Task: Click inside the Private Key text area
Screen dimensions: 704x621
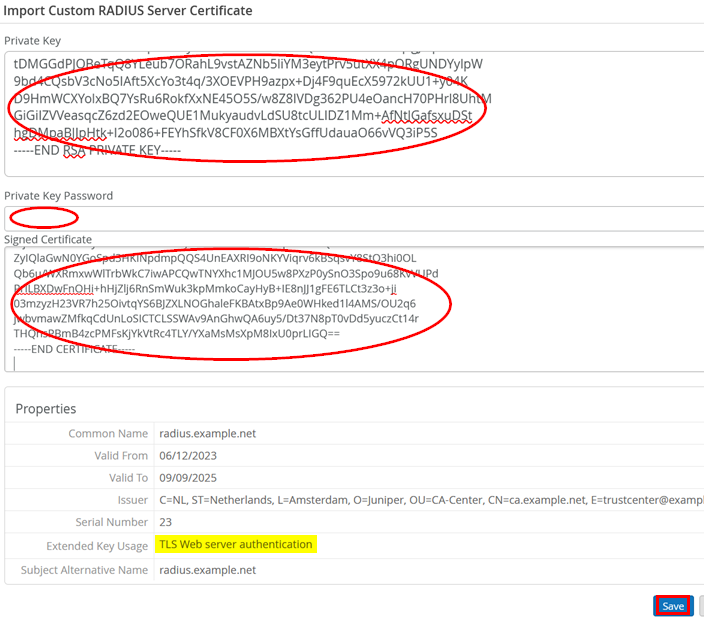Action: click(x=354, y=114)
